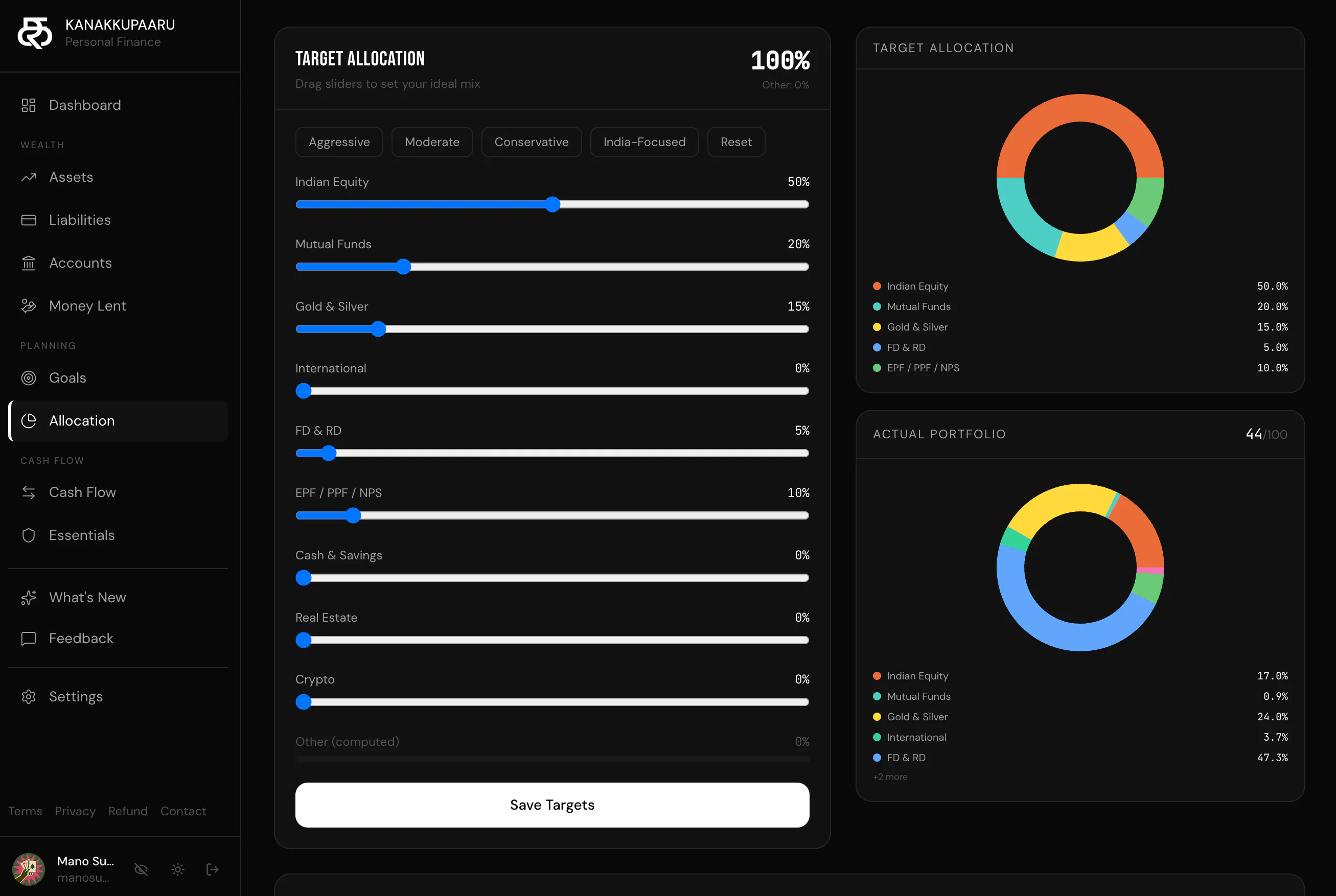Open the Feedback page
The width and height of the screenshot is (1336, 896).
[x=119, y=639]
